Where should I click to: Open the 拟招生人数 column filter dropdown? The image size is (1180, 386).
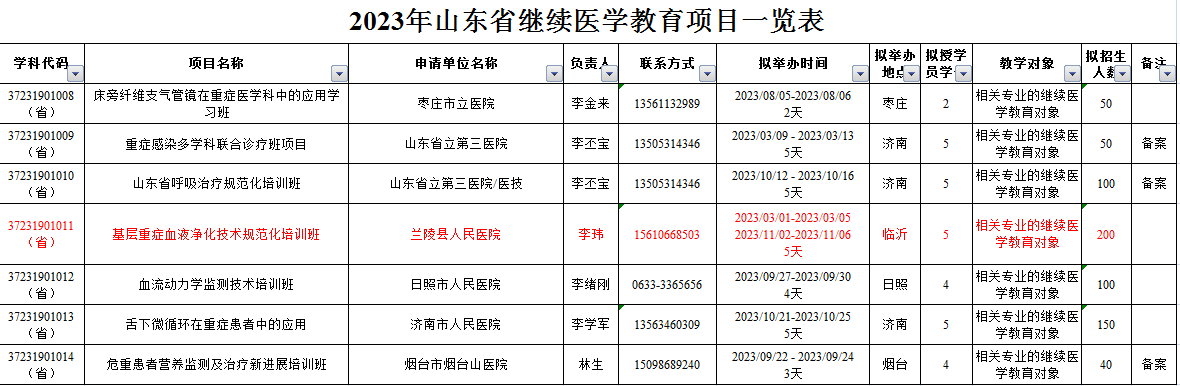(1123, 74)
